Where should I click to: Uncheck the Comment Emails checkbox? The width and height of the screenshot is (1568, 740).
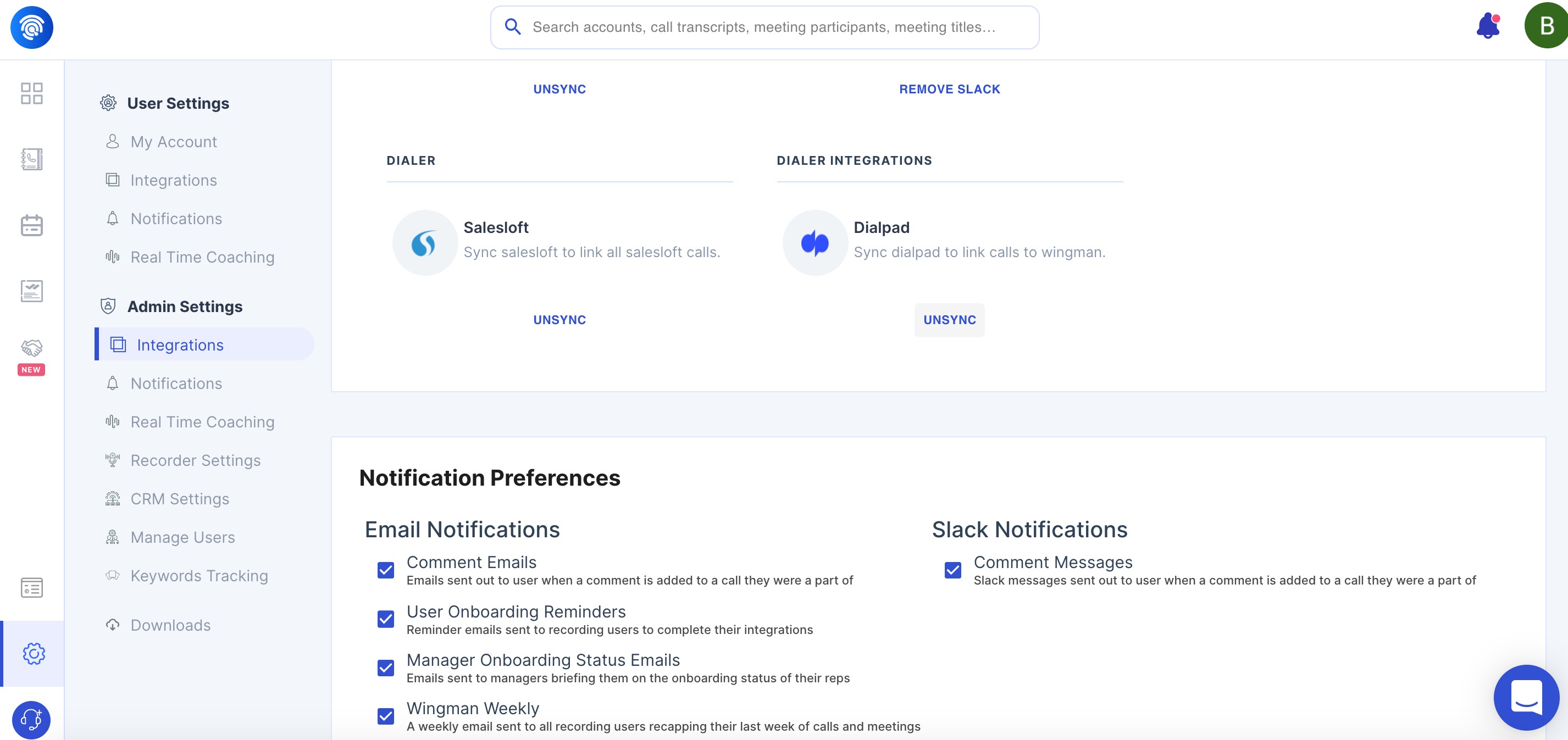(x=386, y=570)
